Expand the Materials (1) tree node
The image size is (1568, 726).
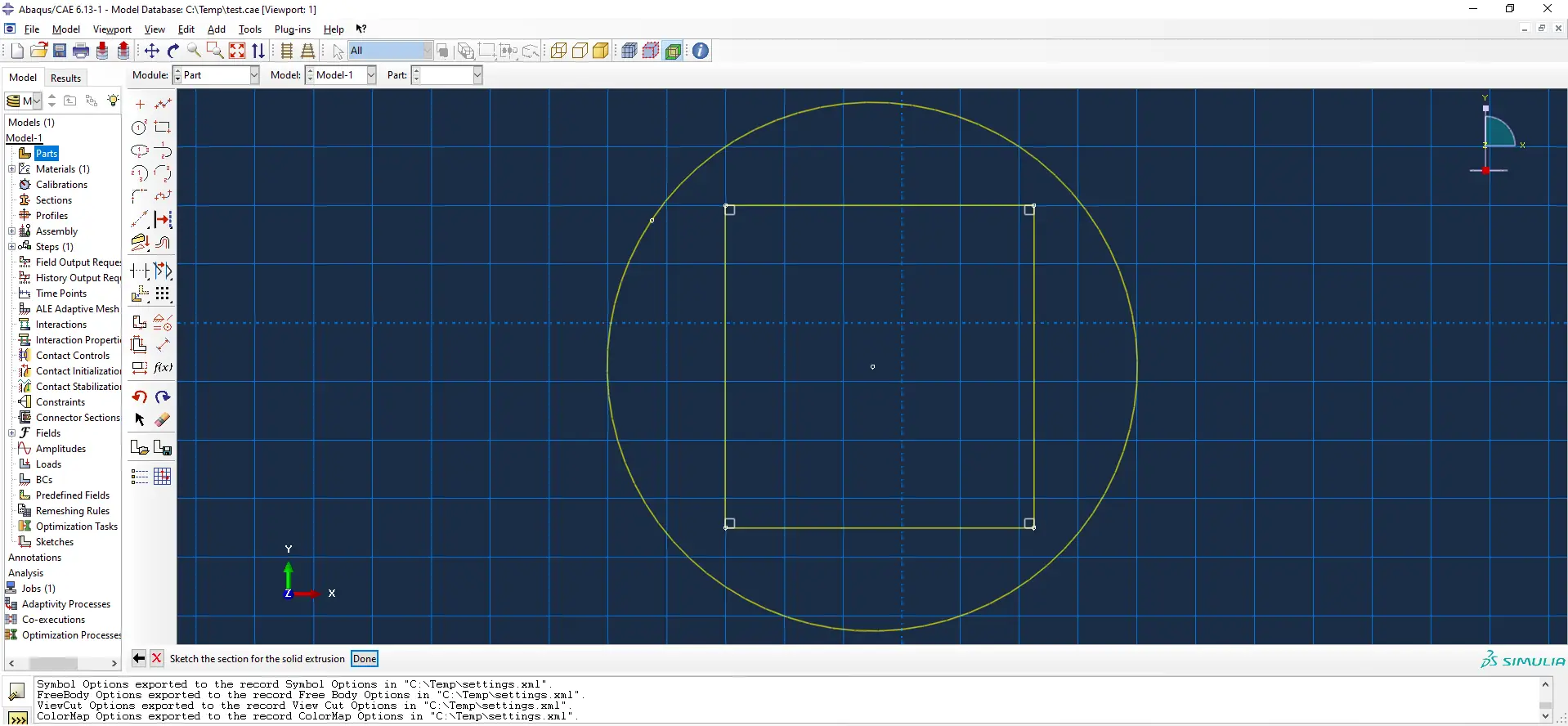pos(11,169)
